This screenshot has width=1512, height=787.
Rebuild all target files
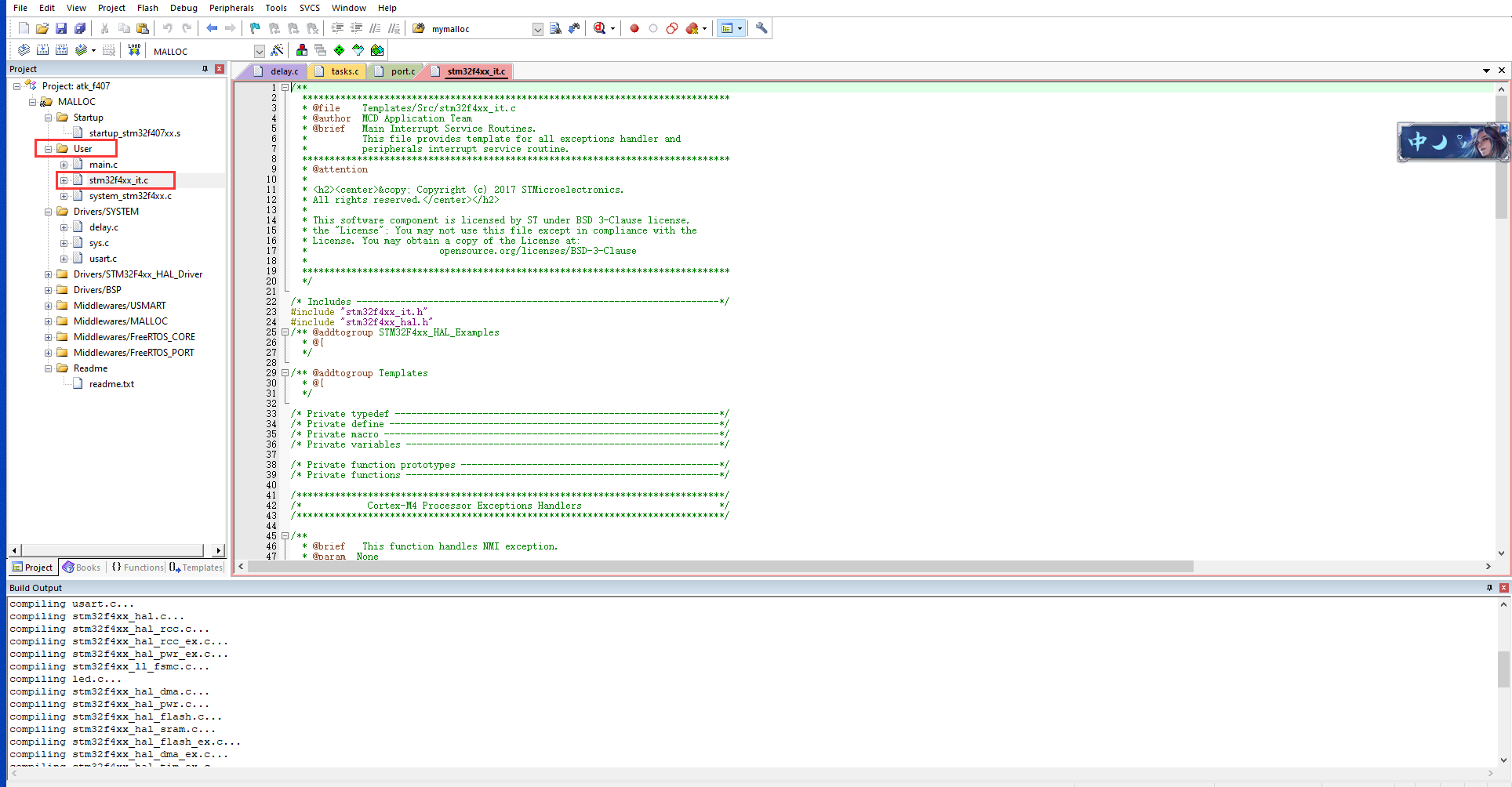point(61,49)
